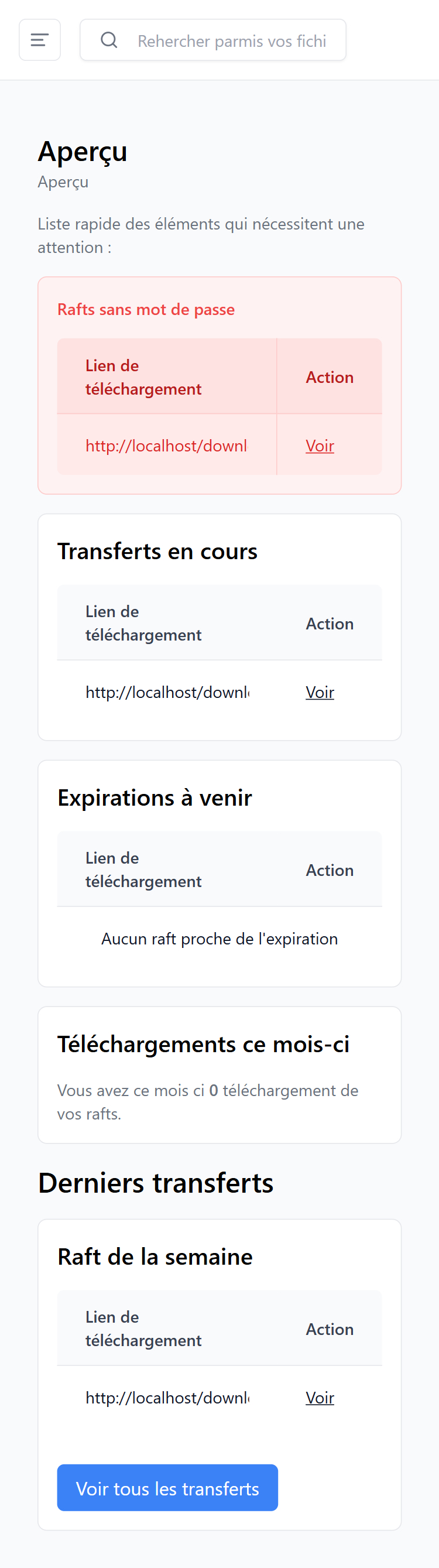Click the Expirations à venir heading
Viewport: 439px width, 1568px height.
(x=155, y=797)
